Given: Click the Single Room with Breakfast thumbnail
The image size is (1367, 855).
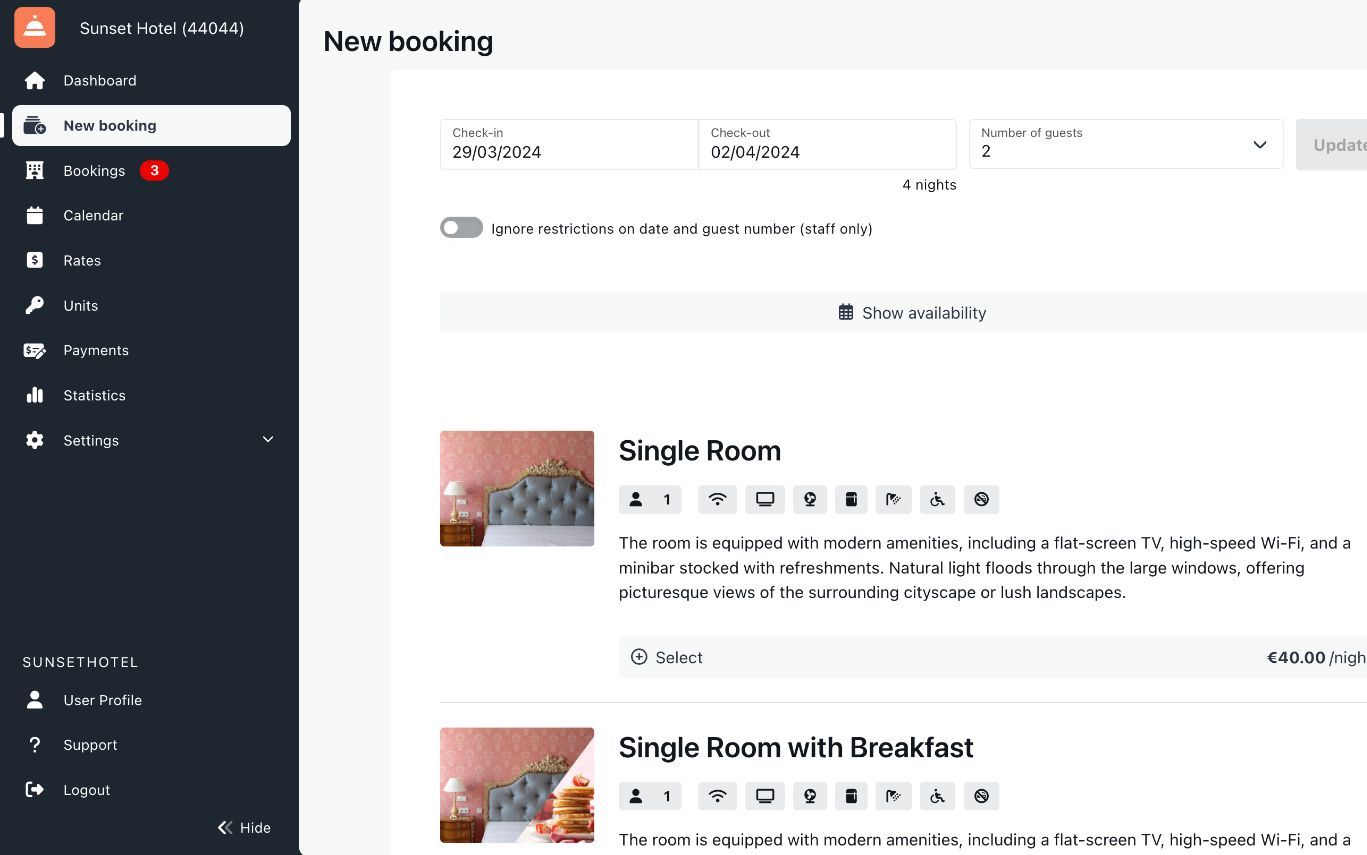Looking at the screenshot, I should pos(517,785).
